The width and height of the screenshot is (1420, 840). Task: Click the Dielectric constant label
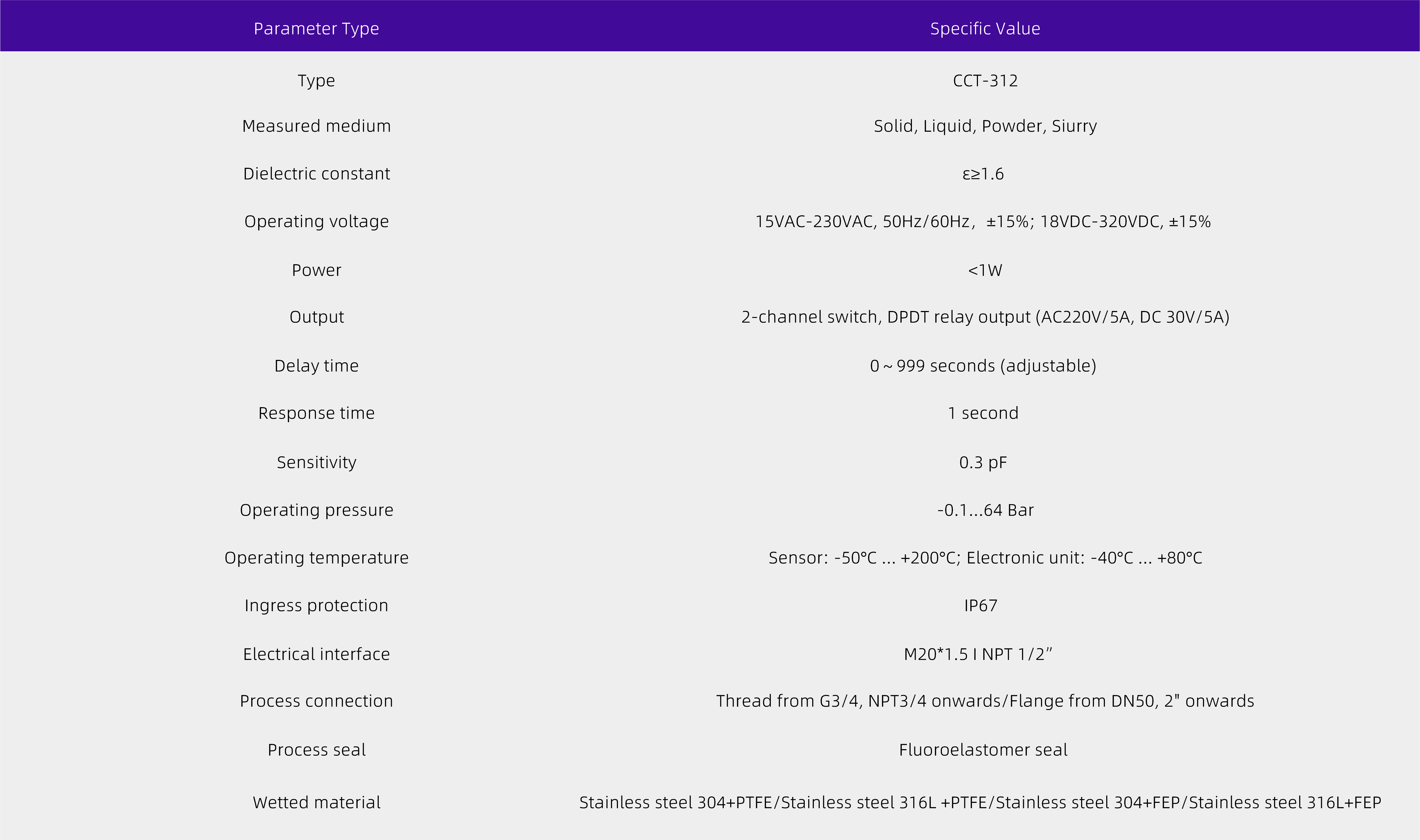pyautogui.click(x=316, y=173)
